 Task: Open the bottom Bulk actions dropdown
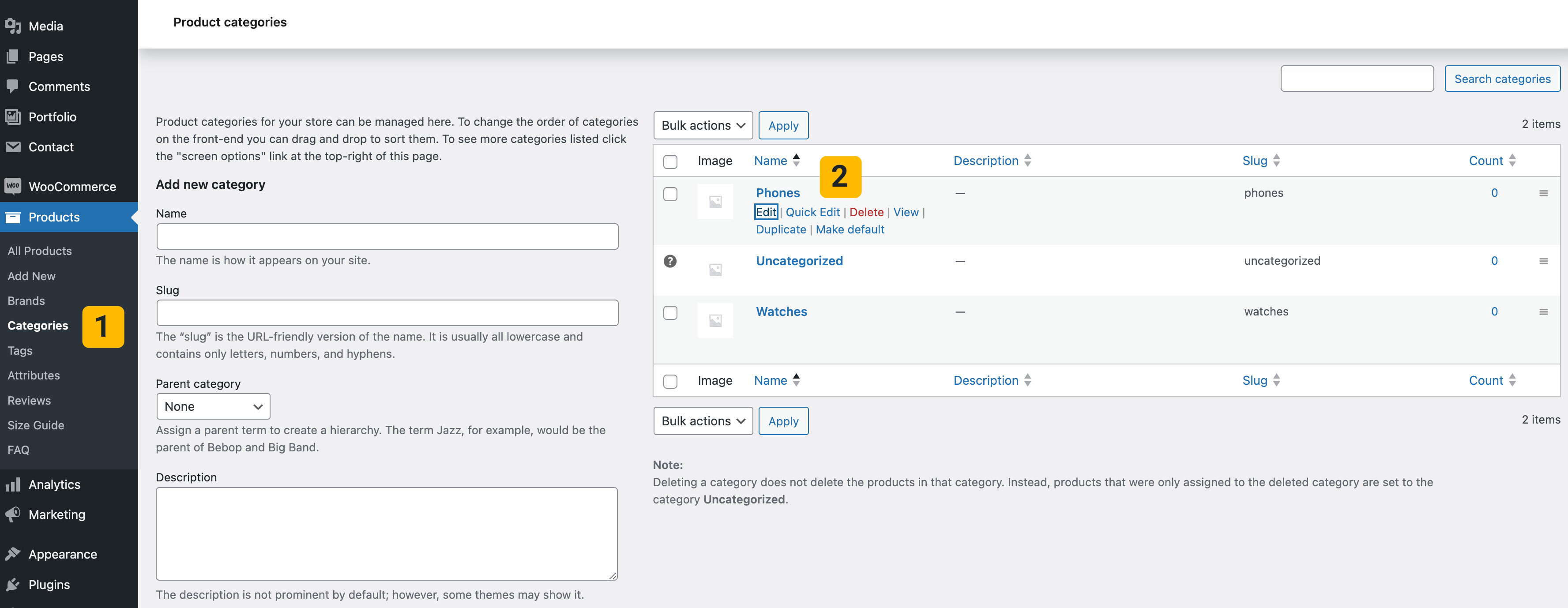tap(703, 421)
